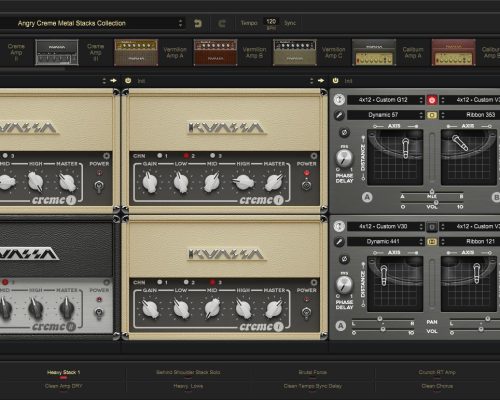This screenshot has height=400, width=500.
Task: Flip the Power switch on upper Creme I amp
Action: 306,185
